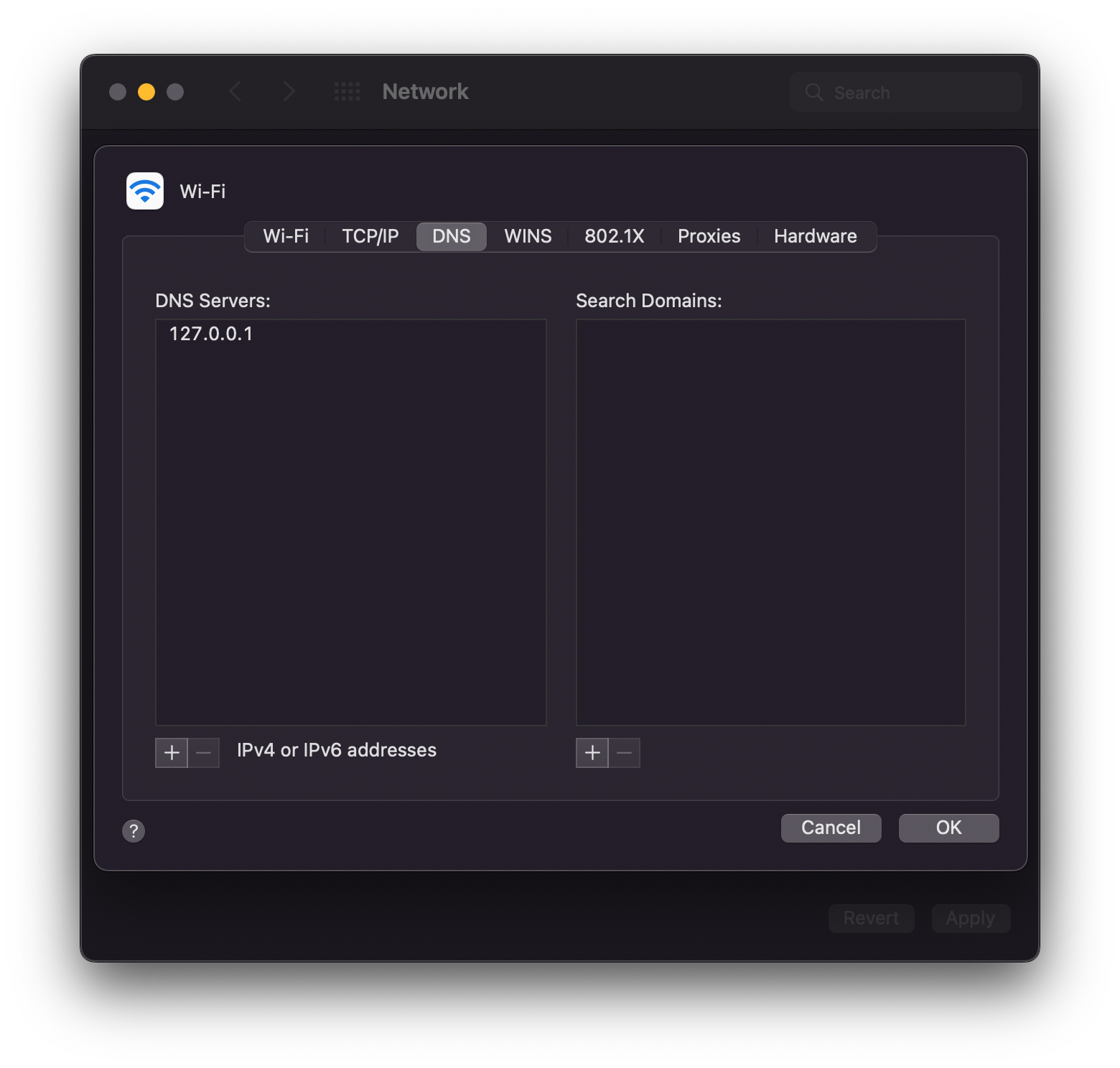Select the WINS tab
Viewport: 1120px width, 1068px height.
[x=527, y=236]
